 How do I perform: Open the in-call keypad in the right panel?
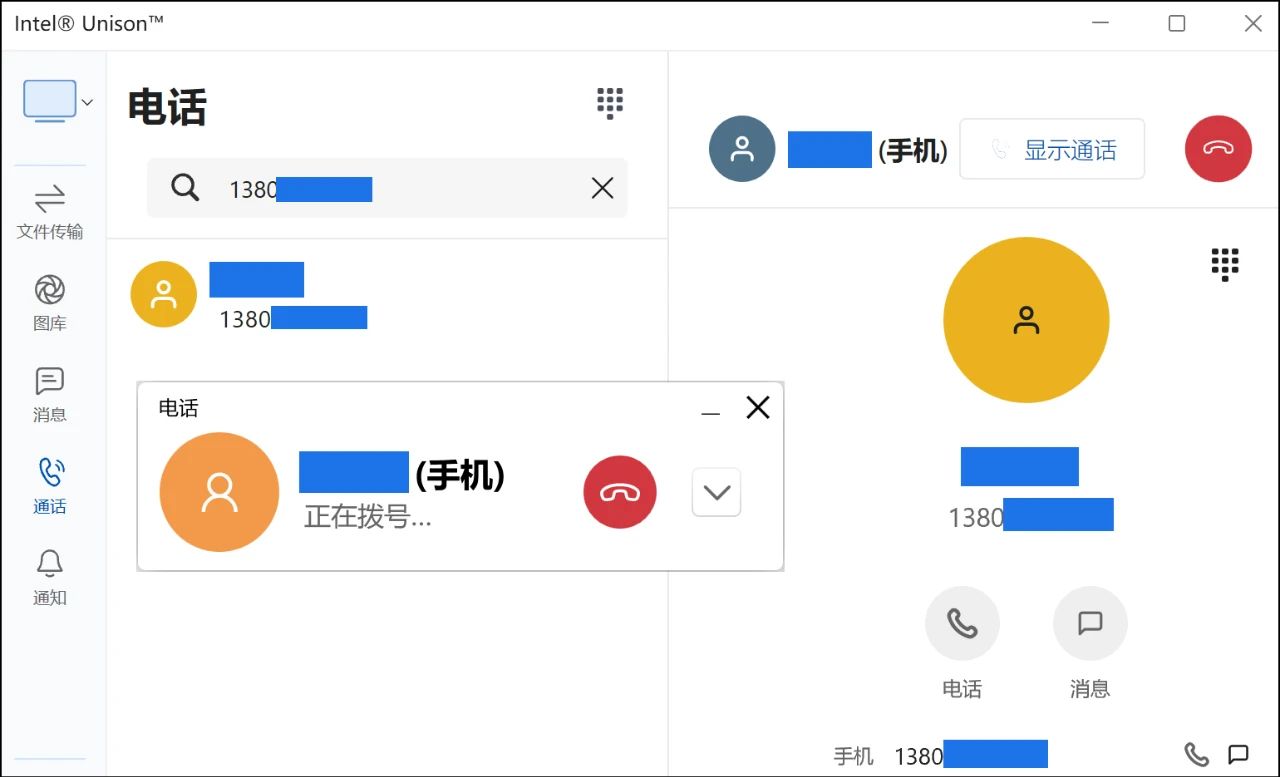1225,264
